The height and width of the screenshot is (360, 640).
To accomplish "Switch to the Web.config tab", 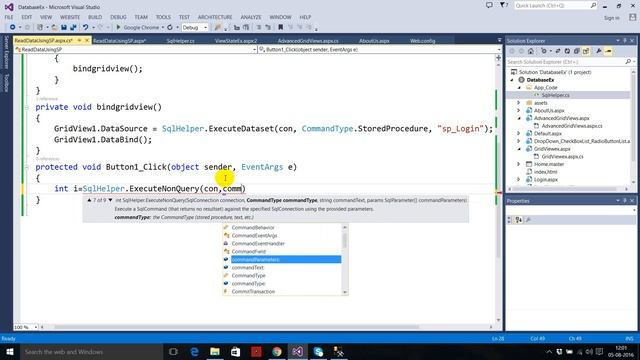I will [422, 41].
